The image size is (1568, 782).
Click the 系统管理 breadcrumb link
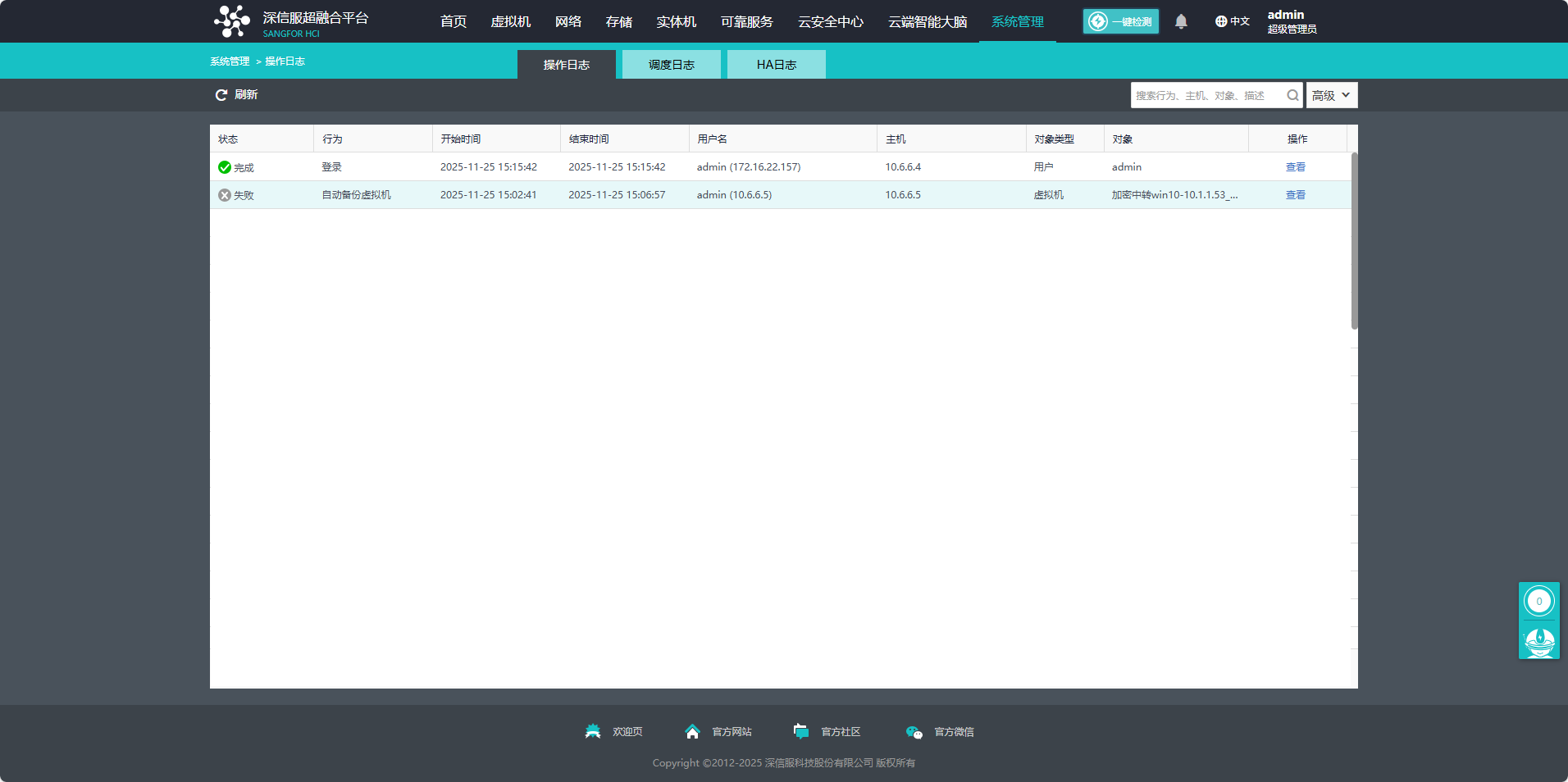(230, 61)
